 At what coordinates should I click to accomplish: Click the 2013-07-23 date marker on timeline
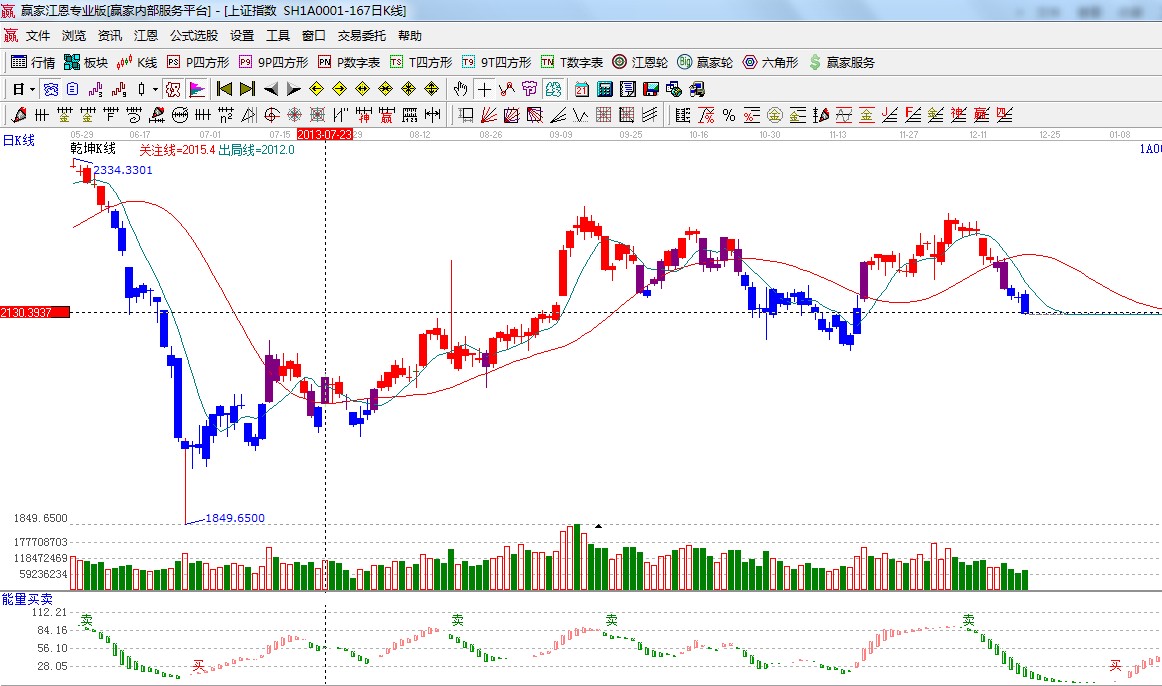(x=325, y=134)
